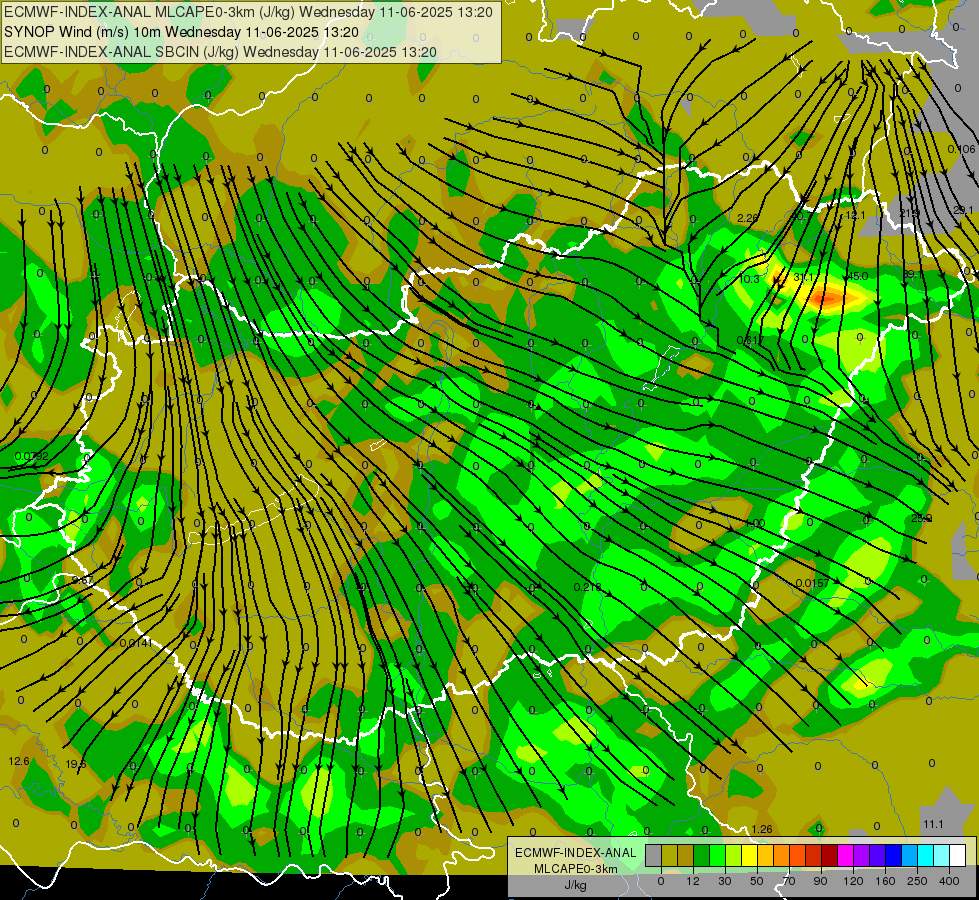
Task: Click the legend tick label 30
Action: 725,881
